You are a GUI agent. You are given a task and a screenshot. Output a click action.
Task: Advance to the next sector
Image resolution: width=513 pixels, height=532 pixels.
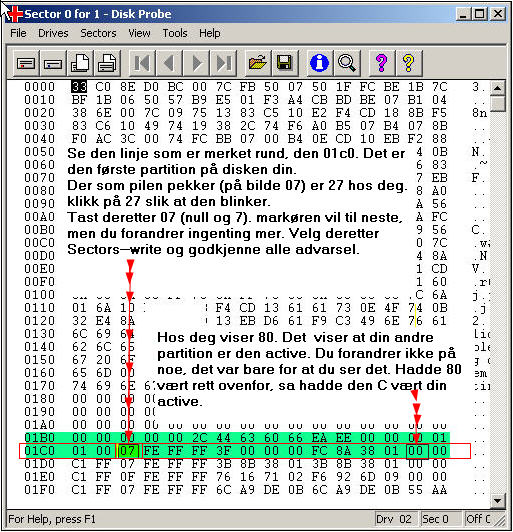pyautogui.click(x=196, y=63)
